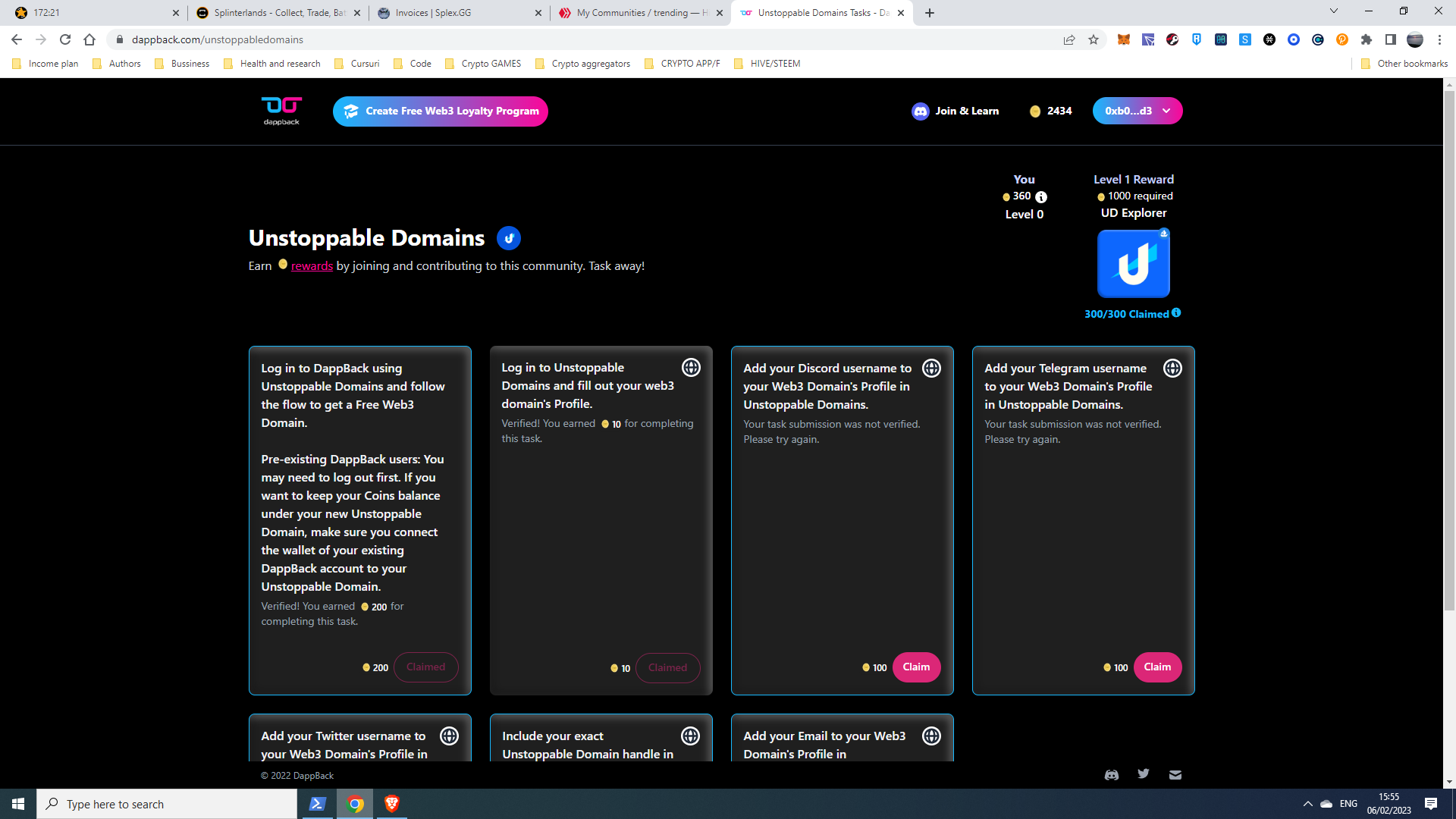Screen dimensions: 1456x819
Task: Open MetaMask fox extension icon
Action: pos(1124,39)
